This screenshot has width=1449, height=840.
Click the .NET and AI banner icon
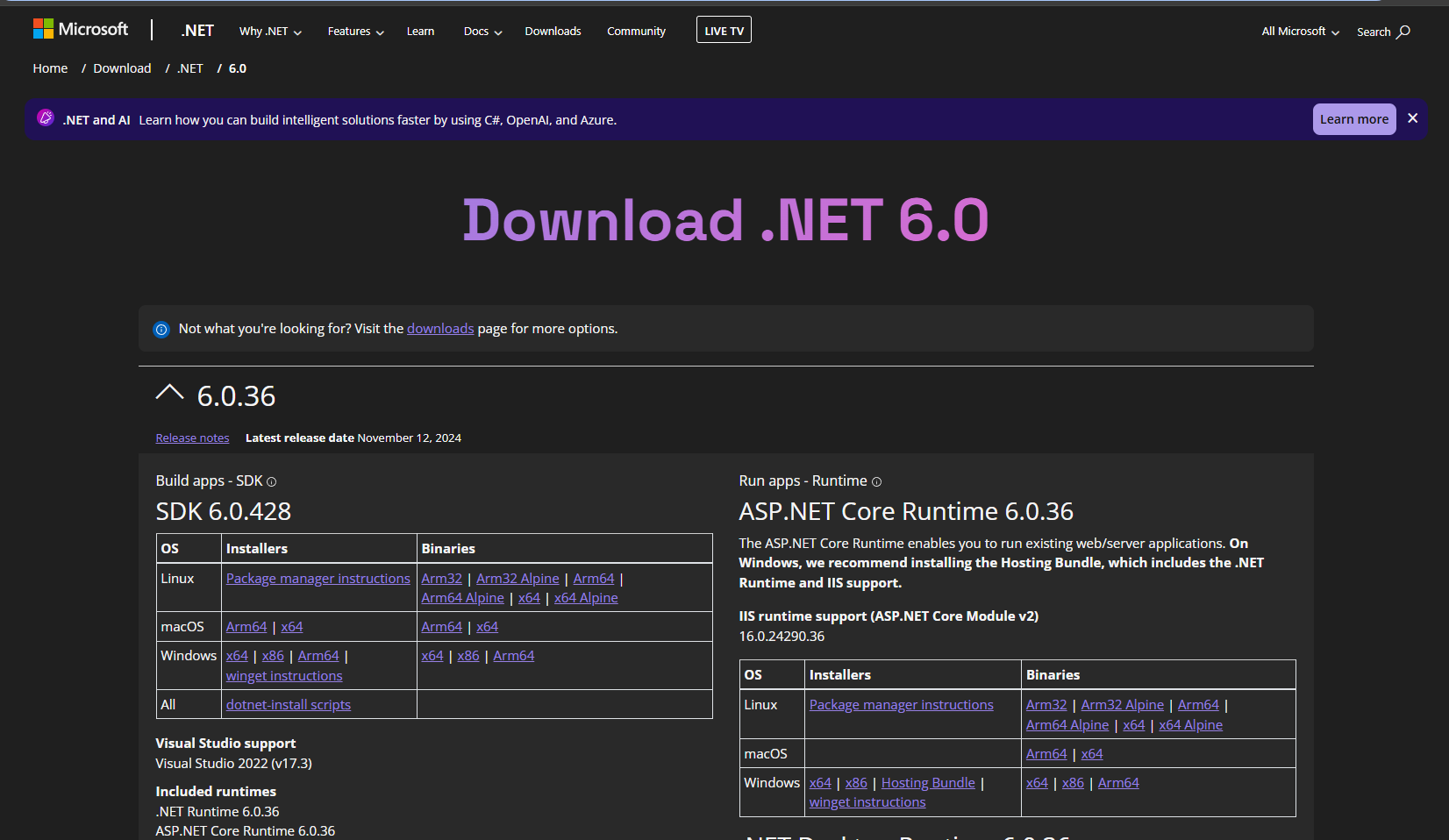click(46, 118)
